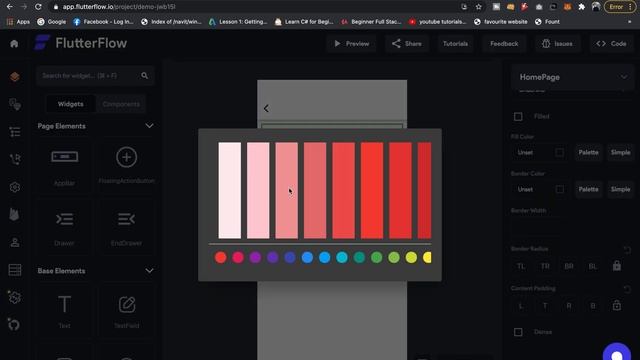Bookmark this page with the star icon
640x360 pixels.
[478, 7]
